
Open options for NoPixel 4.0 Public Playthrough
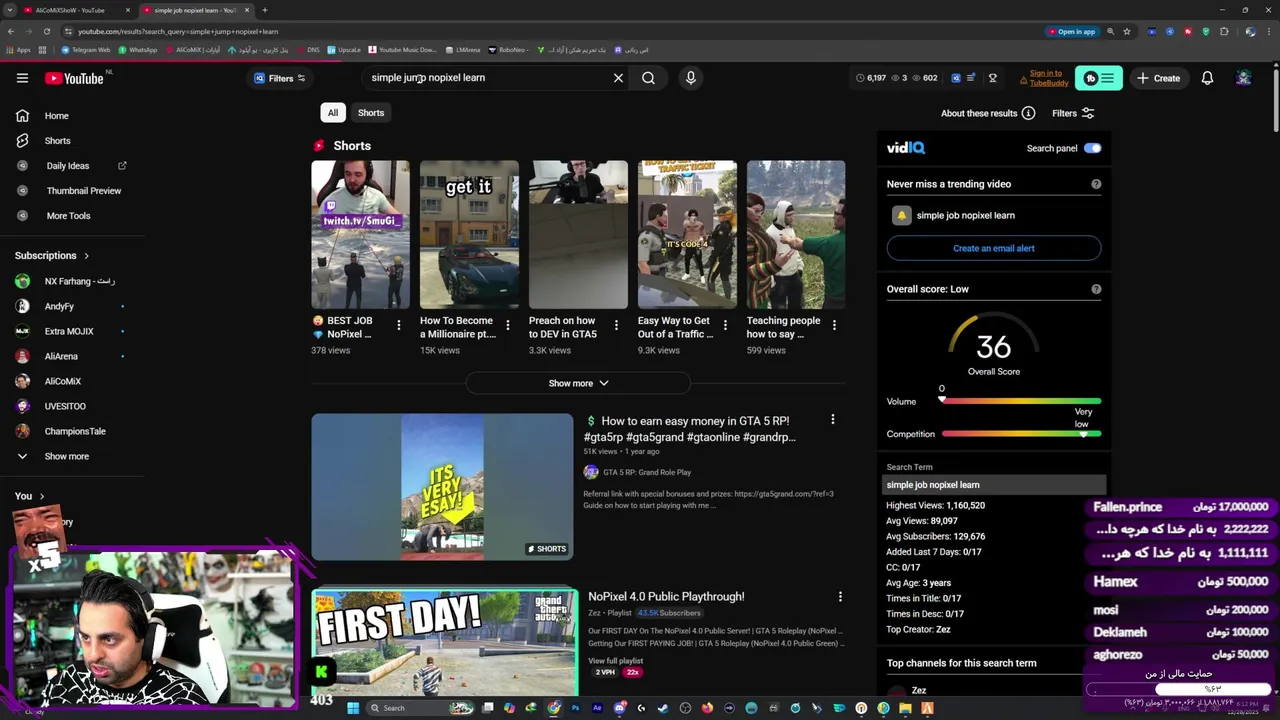point(840,597)
